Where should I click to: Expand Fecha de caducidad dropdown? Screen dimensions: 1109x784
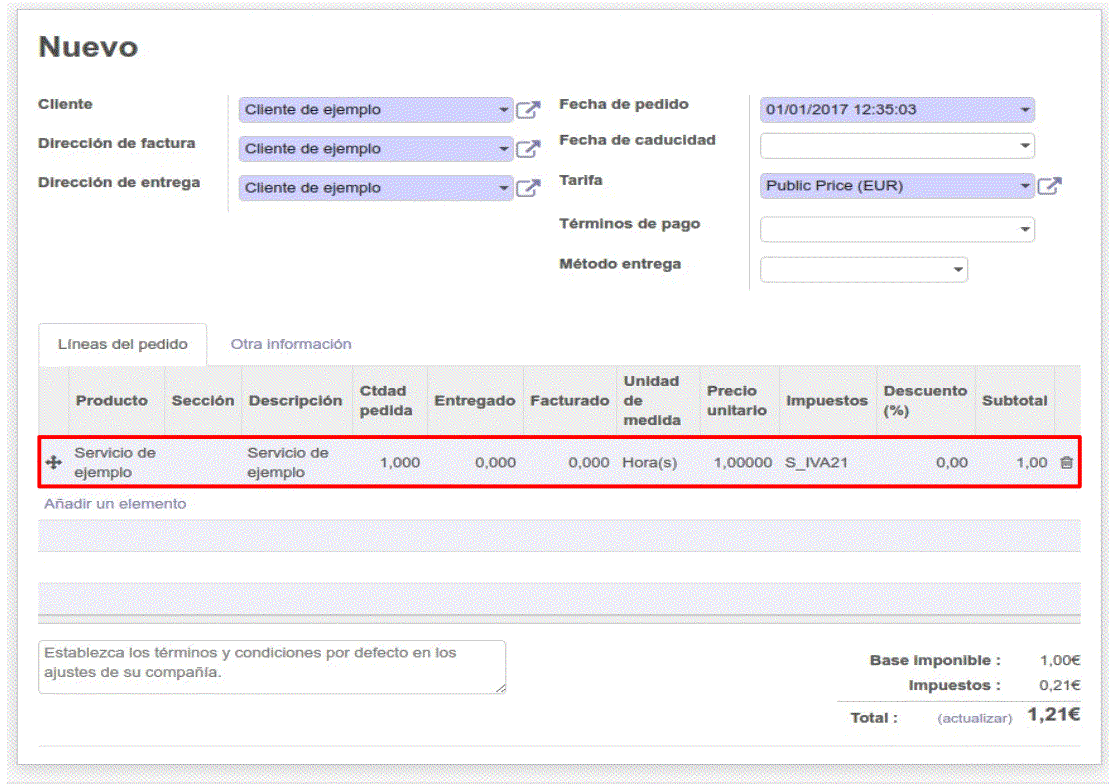click(1025, 146)
